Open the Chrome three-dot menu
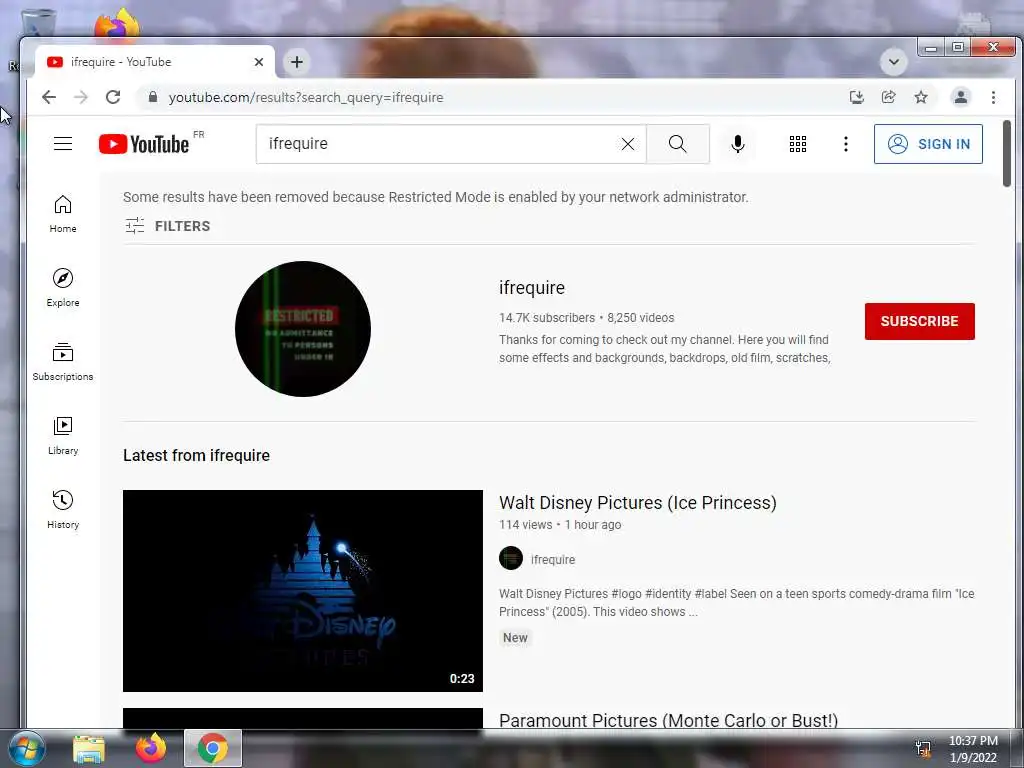The width and height of the screenshot is (1024, 768). [993, 97]
